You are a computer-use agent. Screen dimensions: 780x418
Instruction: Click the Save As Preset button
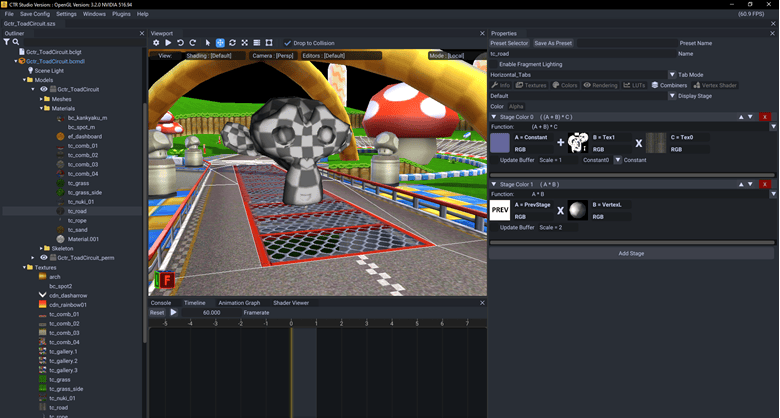553,43
